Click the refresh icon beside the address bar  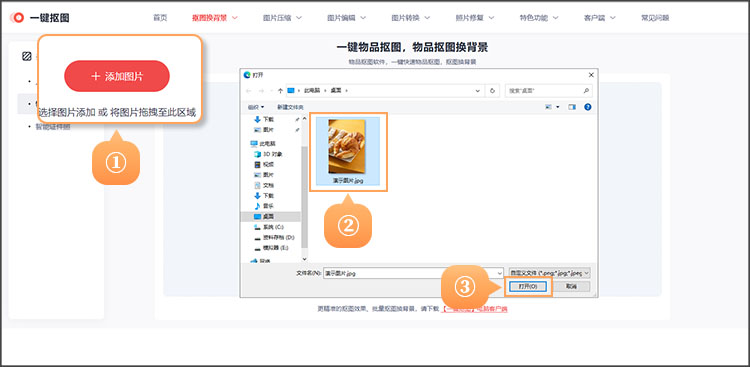(x=492, y=90)
